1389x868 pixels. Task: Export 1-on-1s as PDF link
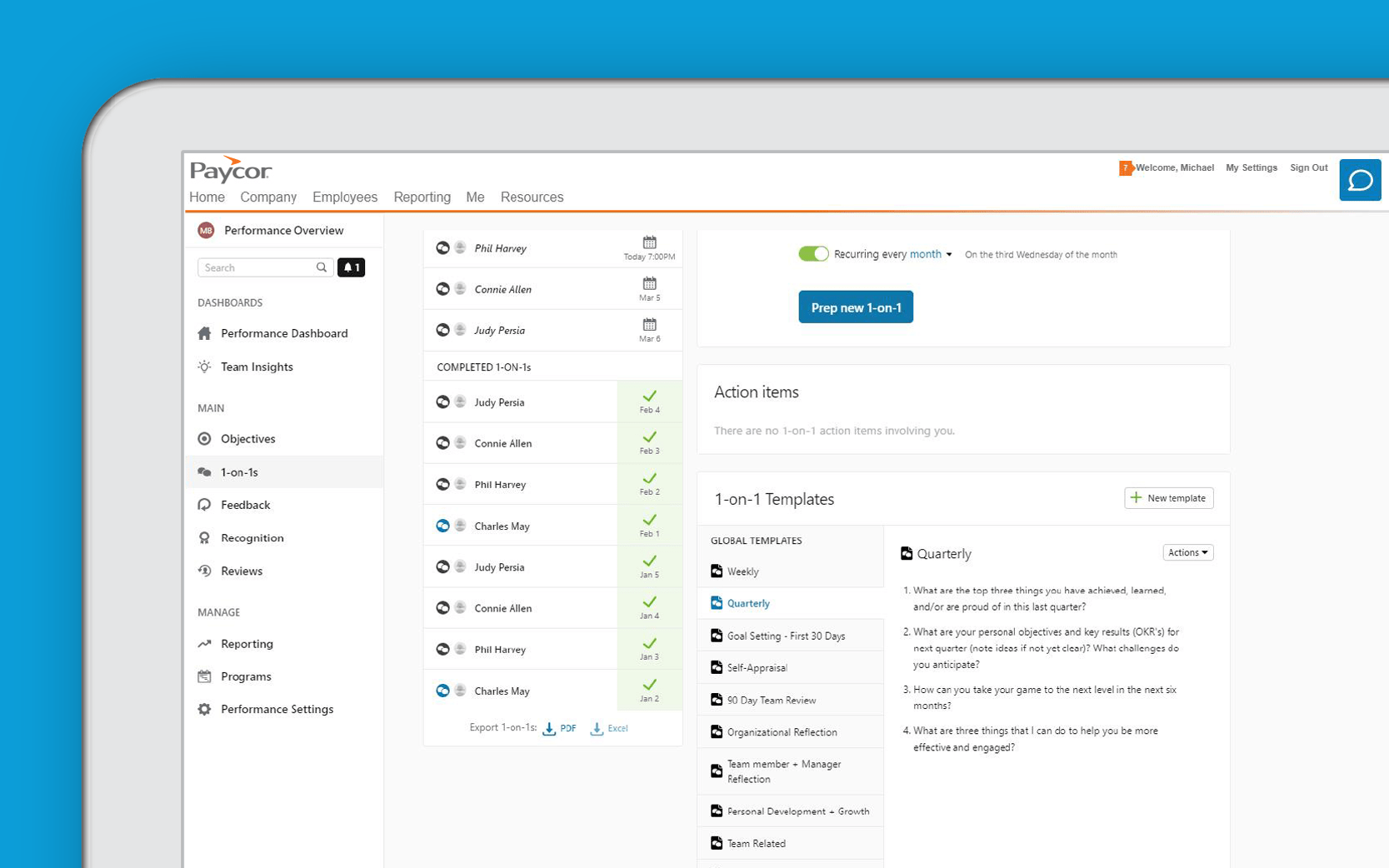click(x=559, y=729)
